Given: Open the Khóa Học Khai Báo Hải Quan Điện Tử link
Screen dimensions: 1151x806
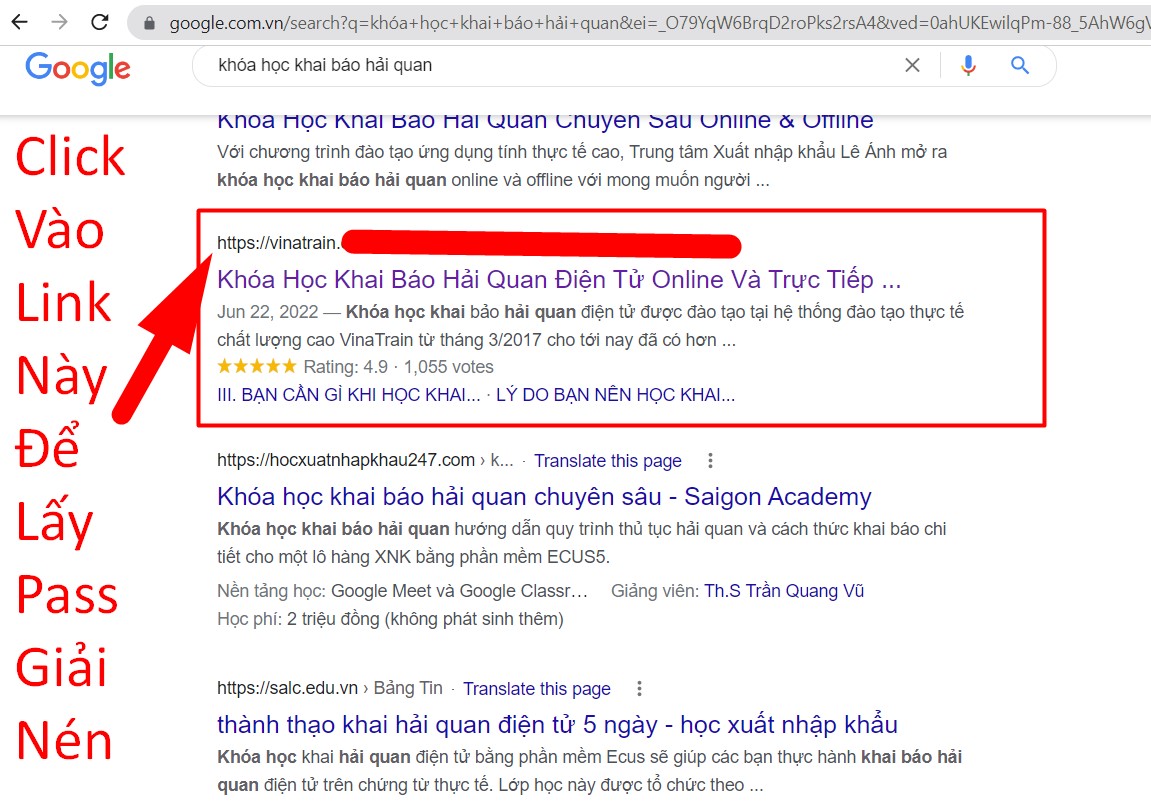Looking at the screenshot, I should point(559,280).
